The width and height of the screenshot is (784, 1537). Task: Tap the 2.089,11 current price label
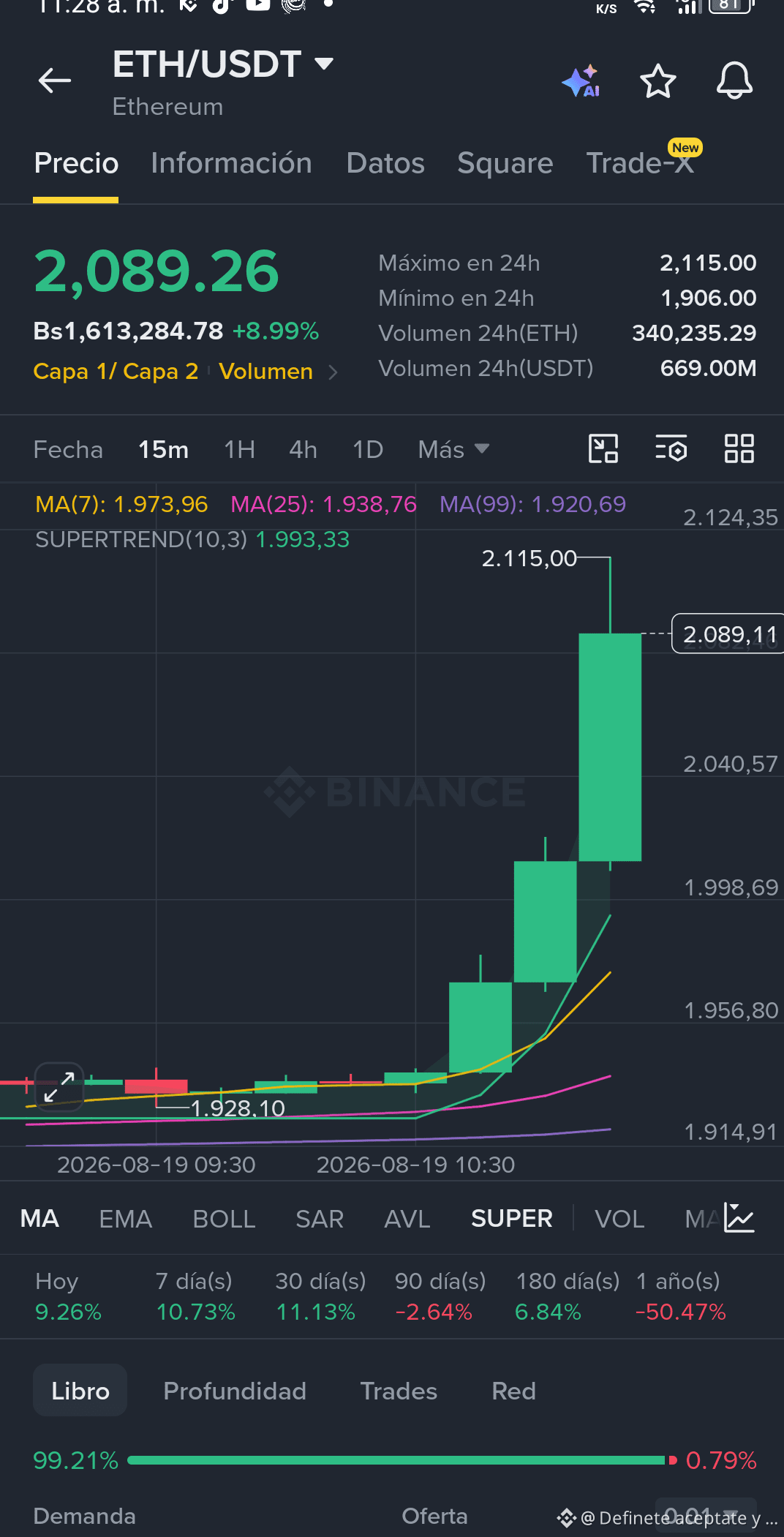(x=727, y=634)
